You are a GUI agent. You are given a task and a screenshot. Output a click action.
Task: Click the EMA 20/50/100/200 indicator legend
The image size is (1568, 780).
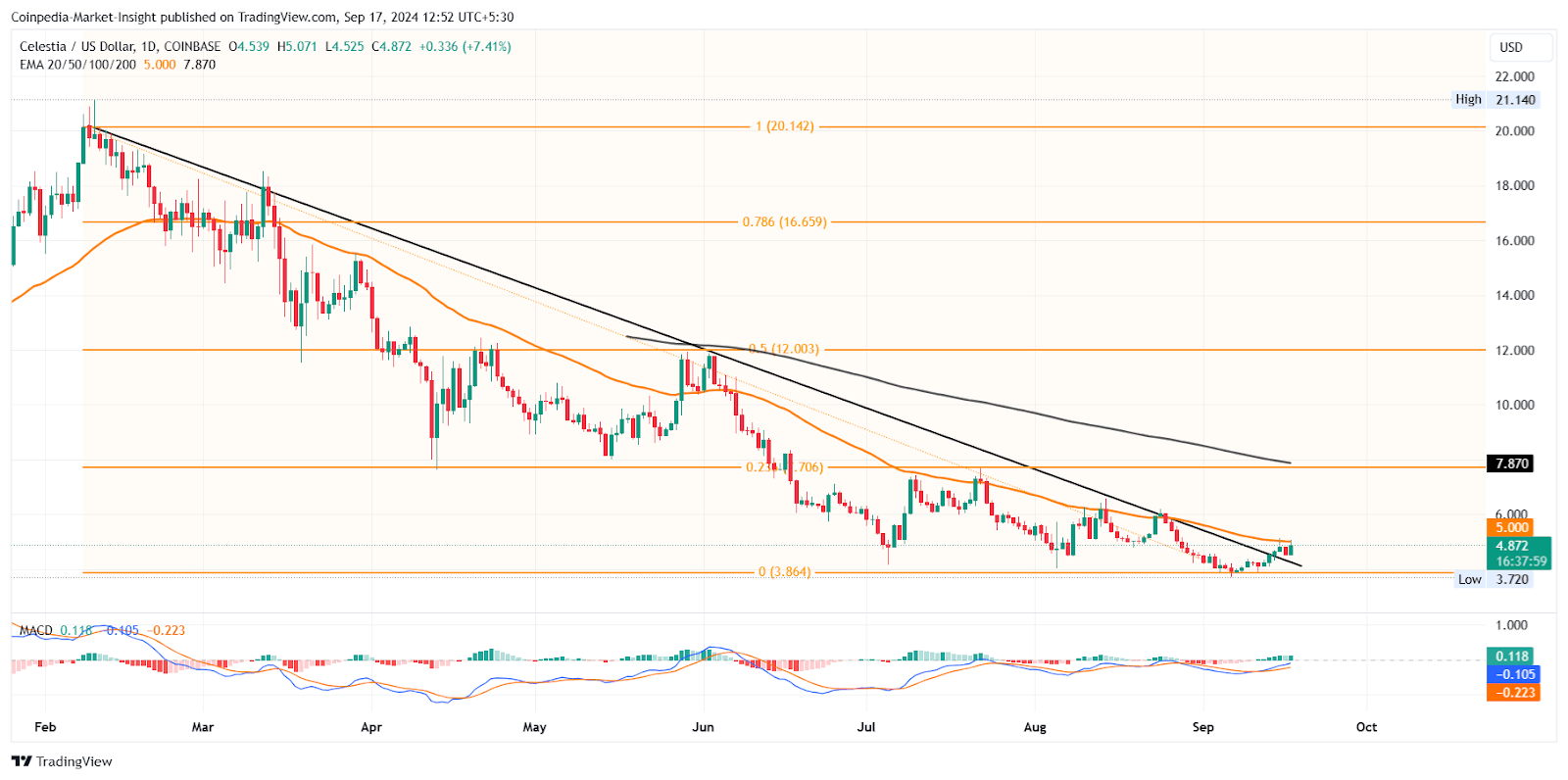(78, 65)
